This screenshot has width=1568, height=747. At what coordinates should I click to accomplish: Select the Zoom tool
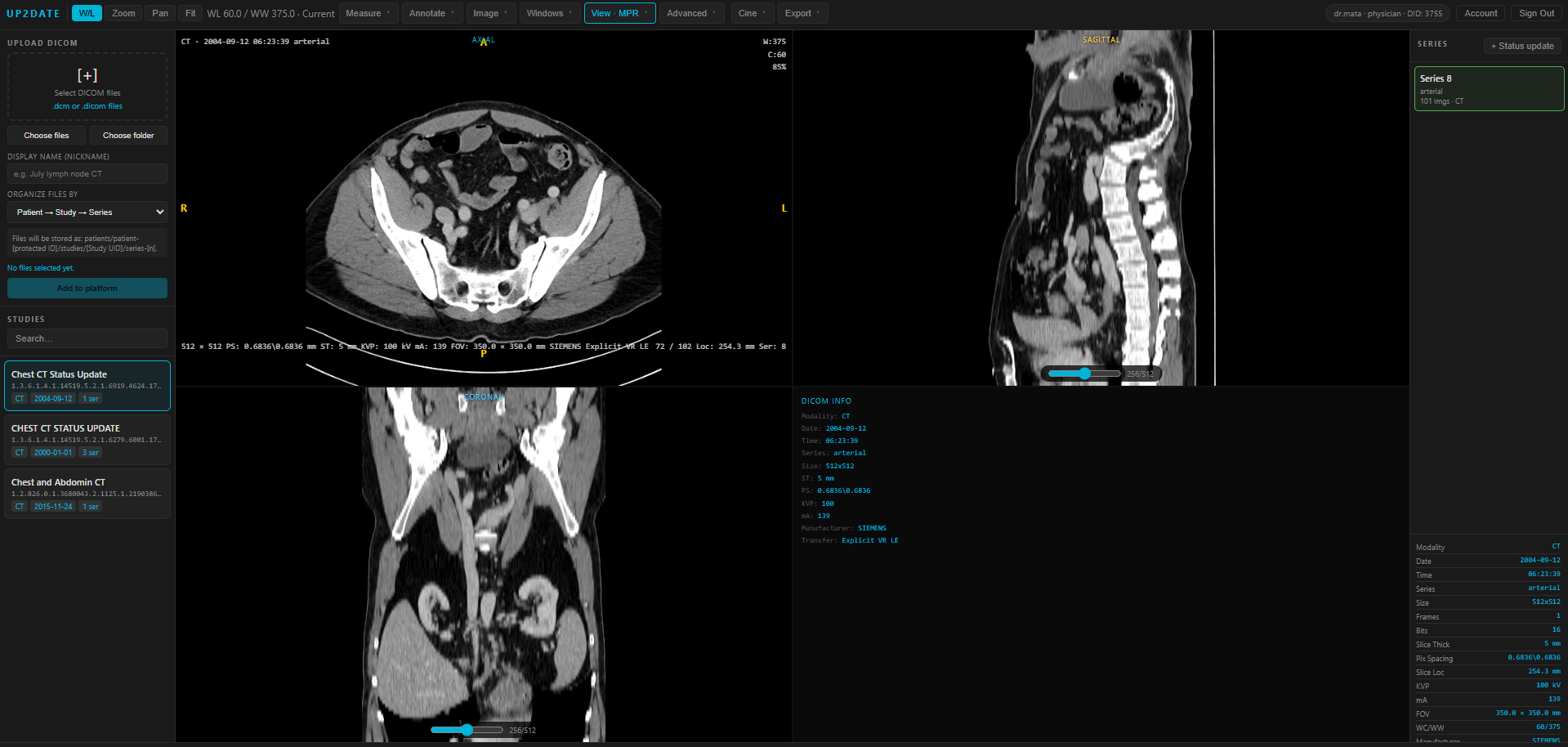pyautogui.click(x=123, y=13)
